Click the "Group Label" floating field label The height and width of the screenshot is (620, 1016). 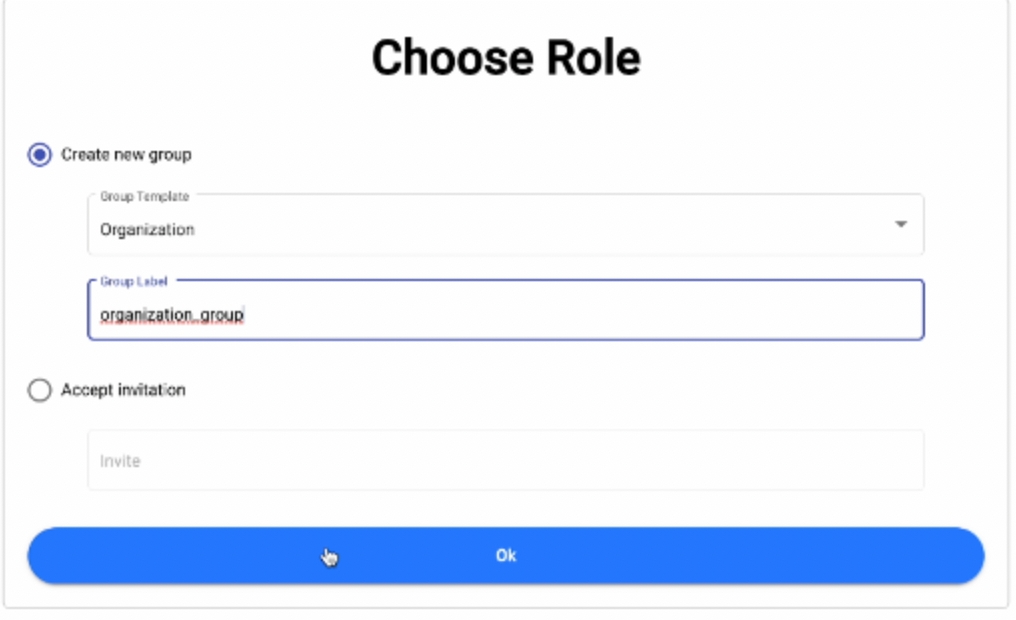[134, 282]
